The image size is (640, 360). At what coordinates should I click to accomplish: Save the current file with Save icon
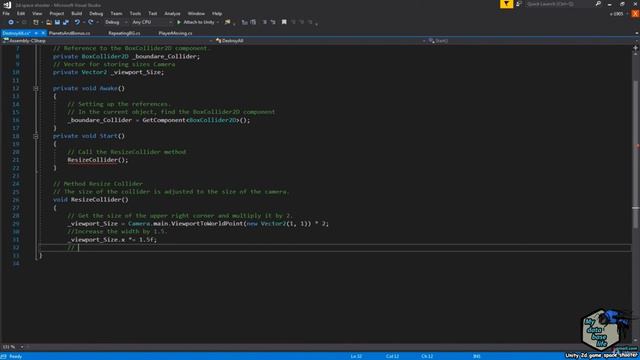(57, 22)
